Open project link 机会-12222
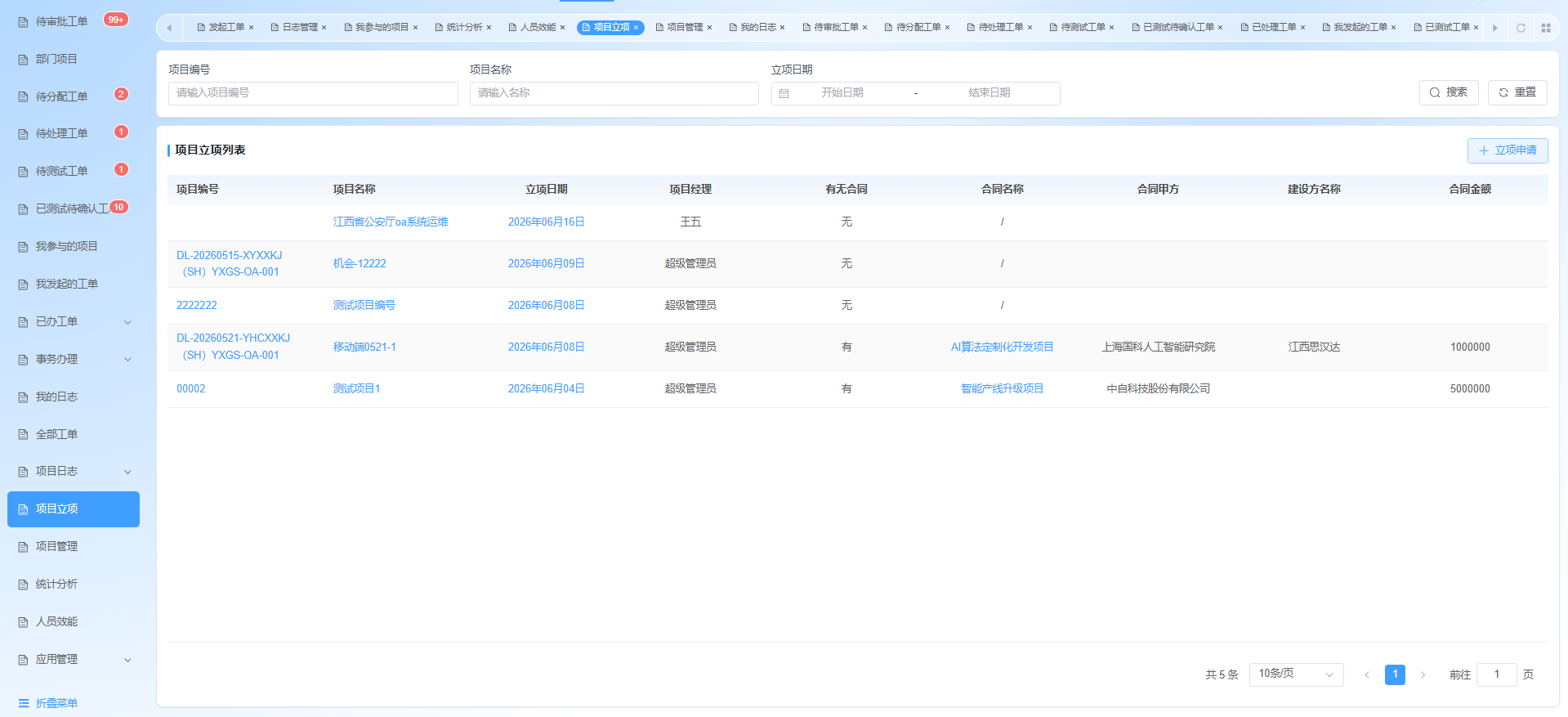The height and width of the screenshot is (717, 1568). point(360,264)
